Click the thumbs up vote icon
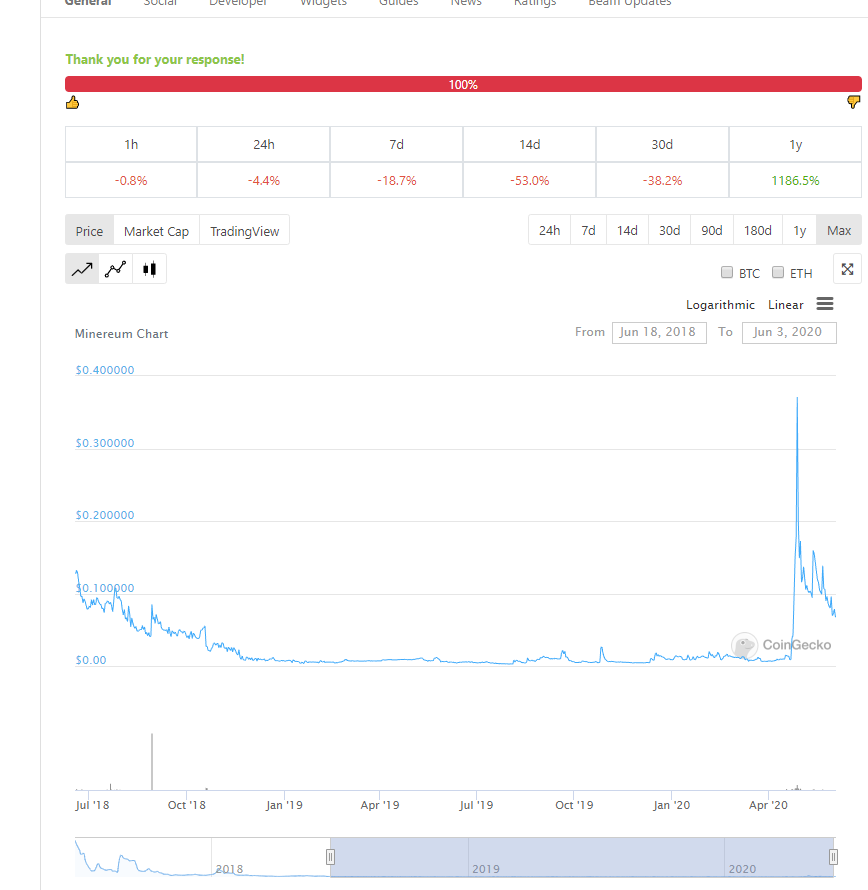The image size is (868, 890). tap(73, 103)
